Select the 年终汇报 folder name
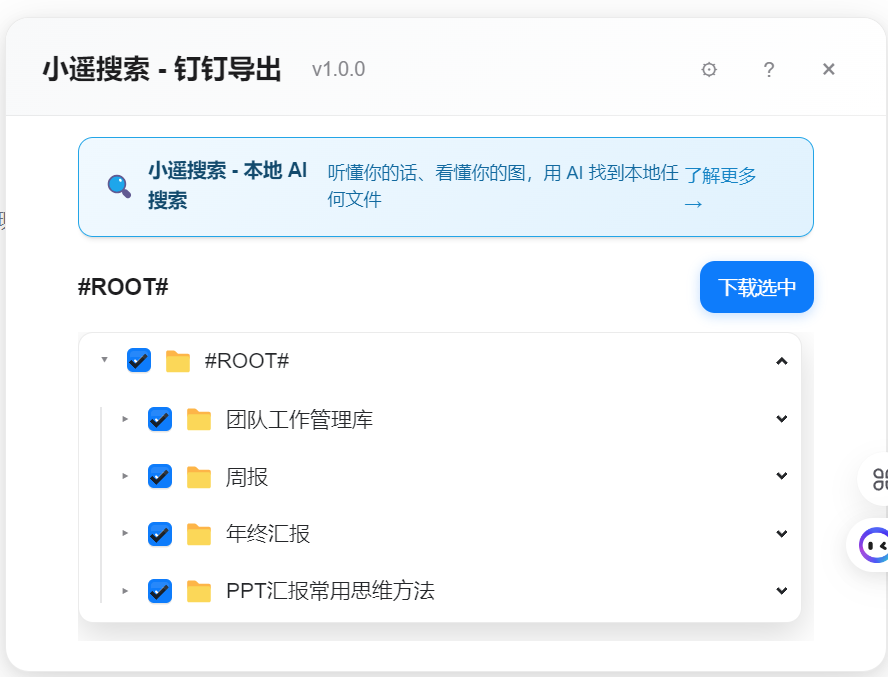Viewport: 888px width, 677px height. [268, 534]
